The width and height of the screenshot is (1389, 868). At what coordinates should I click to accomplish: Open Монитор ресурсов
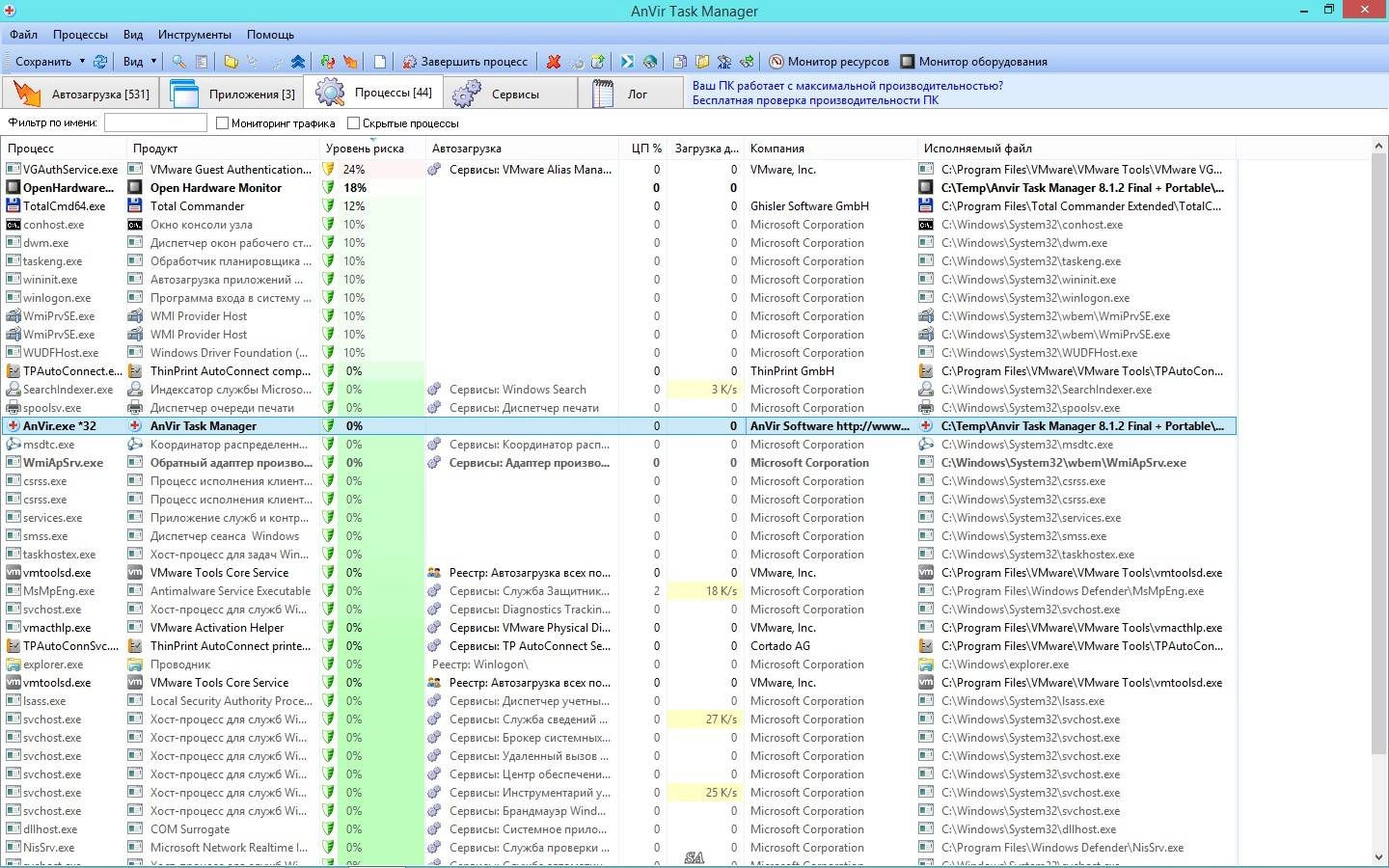point(829,62)
